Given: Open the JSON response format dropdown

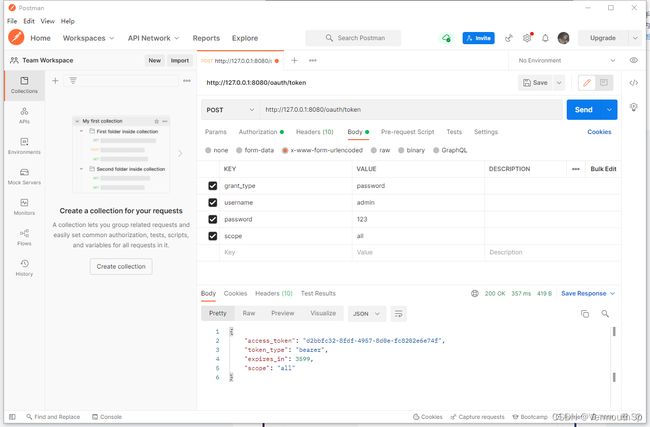Looking at the screenshot, I should 366,313.
